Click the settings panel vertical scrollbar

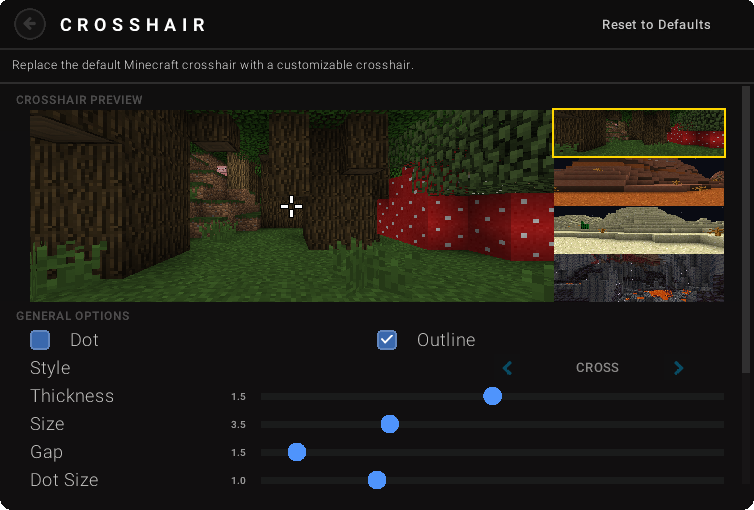(x=746, y=229)
